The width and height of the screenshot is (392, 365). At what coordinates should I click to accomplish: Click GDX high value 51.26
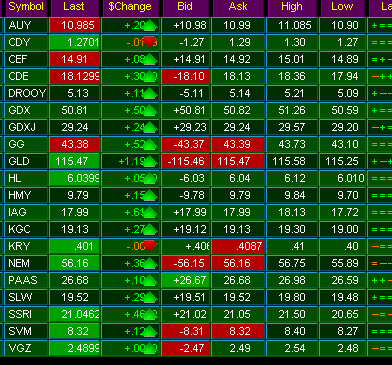point(292,110)
